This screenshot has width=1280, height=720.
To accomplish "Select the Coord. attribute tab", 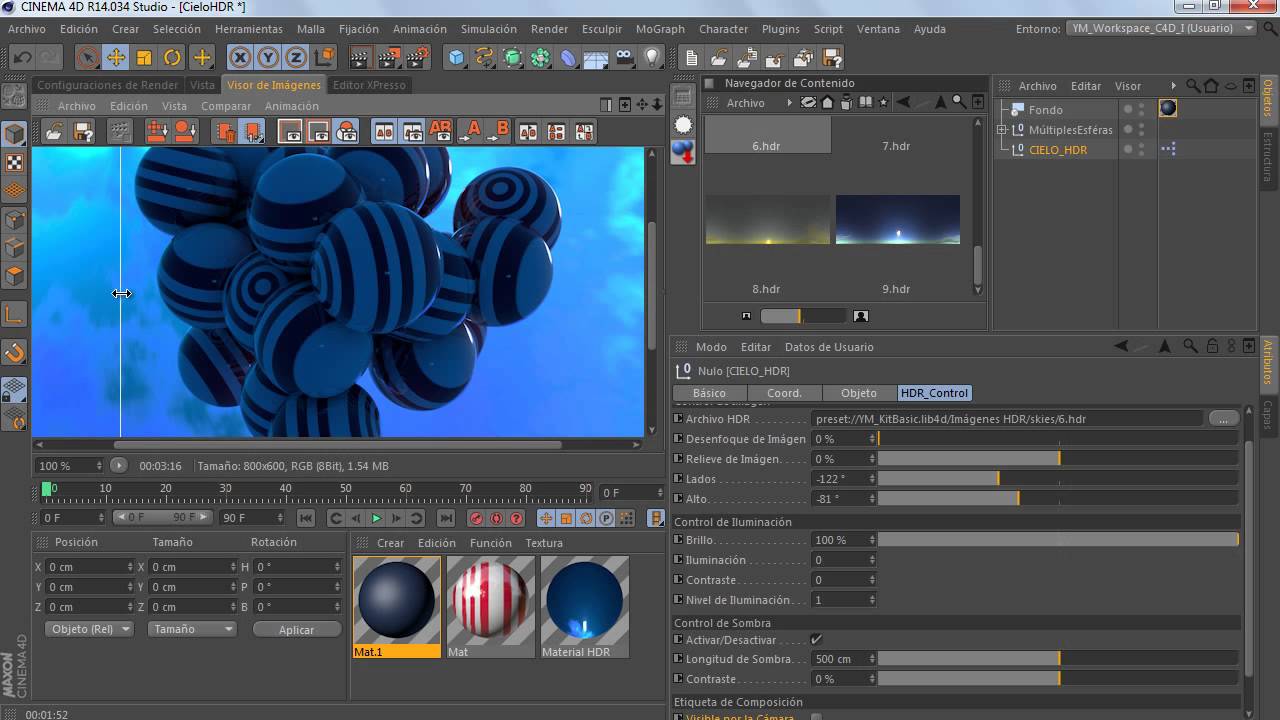I will 784,393.
